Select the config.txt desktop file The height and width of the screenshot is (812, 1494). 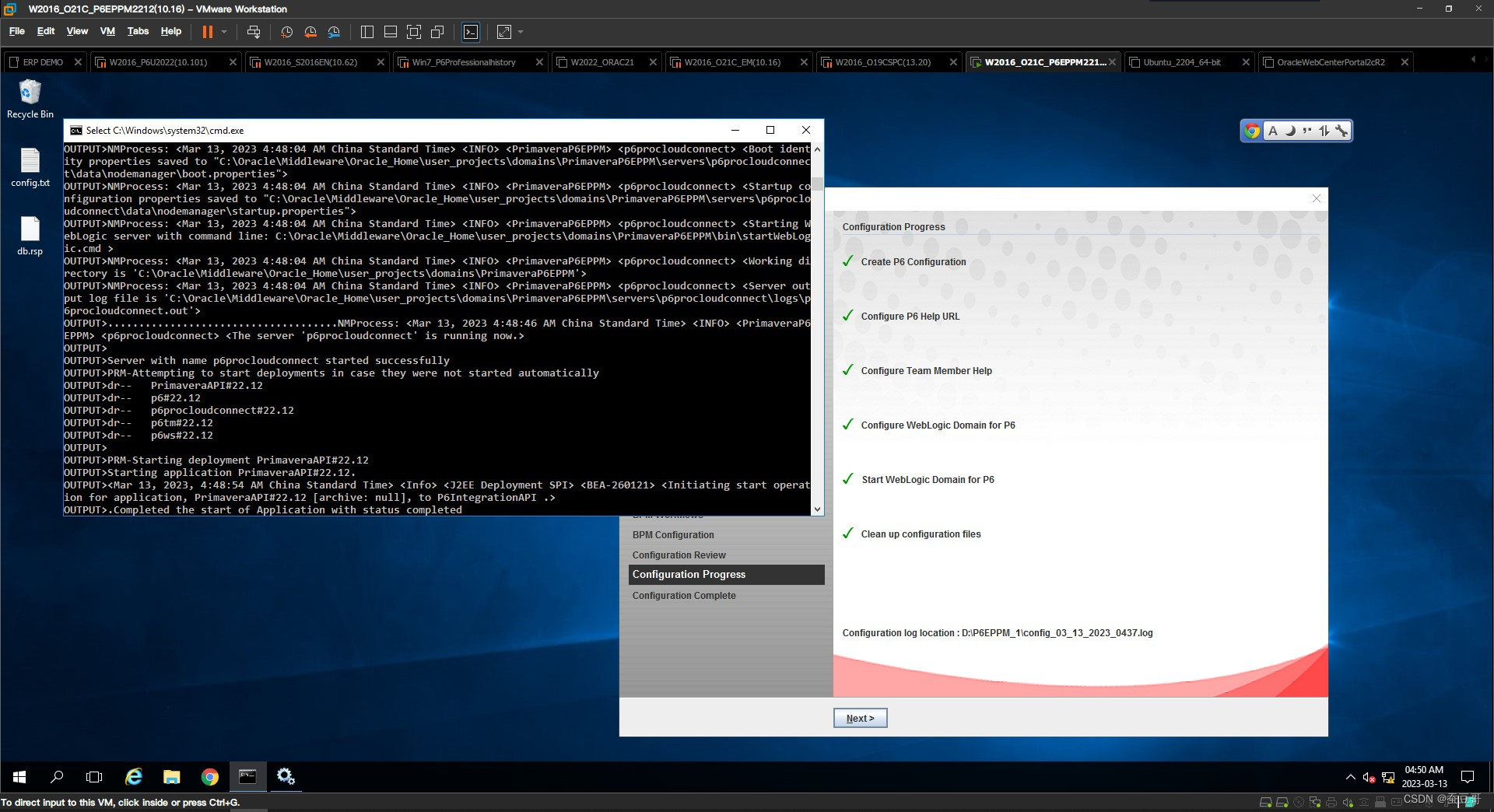(30, 167)
